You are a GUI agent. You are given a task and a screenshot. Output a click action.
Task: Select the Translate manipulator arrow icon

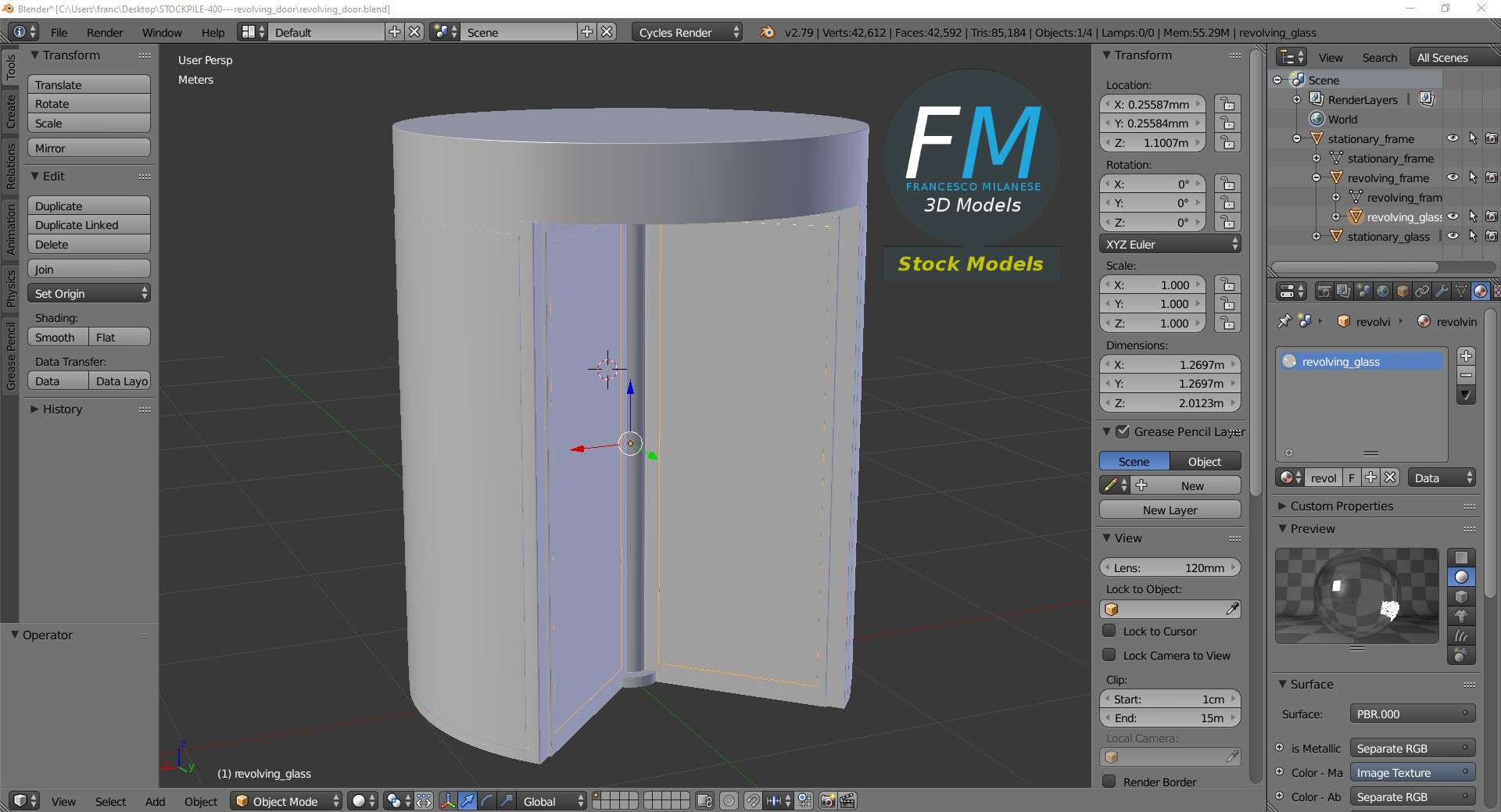tap(467, 801)
